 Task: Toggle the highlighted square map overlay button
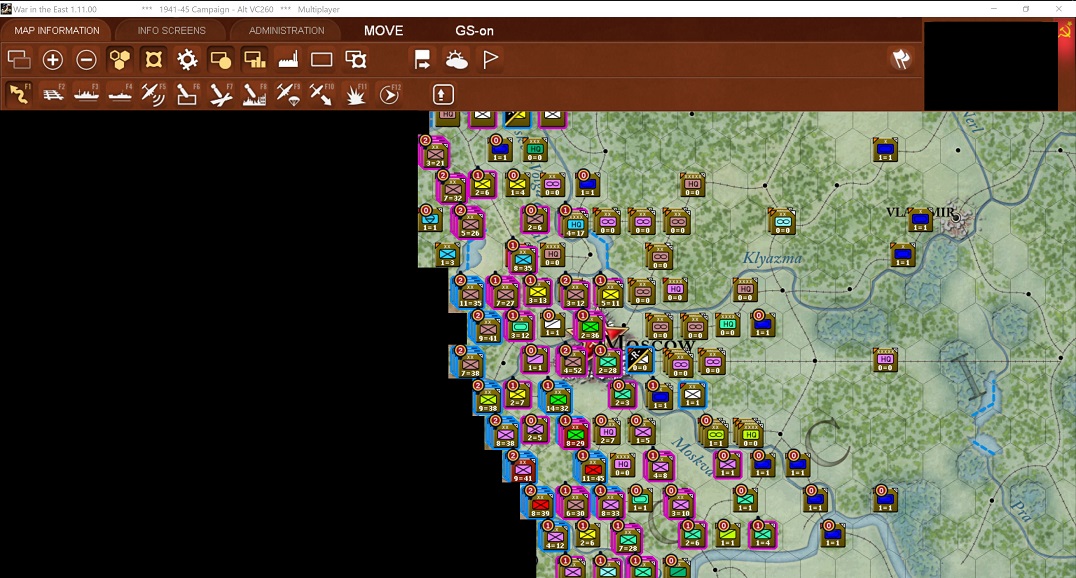coord(154,60)
